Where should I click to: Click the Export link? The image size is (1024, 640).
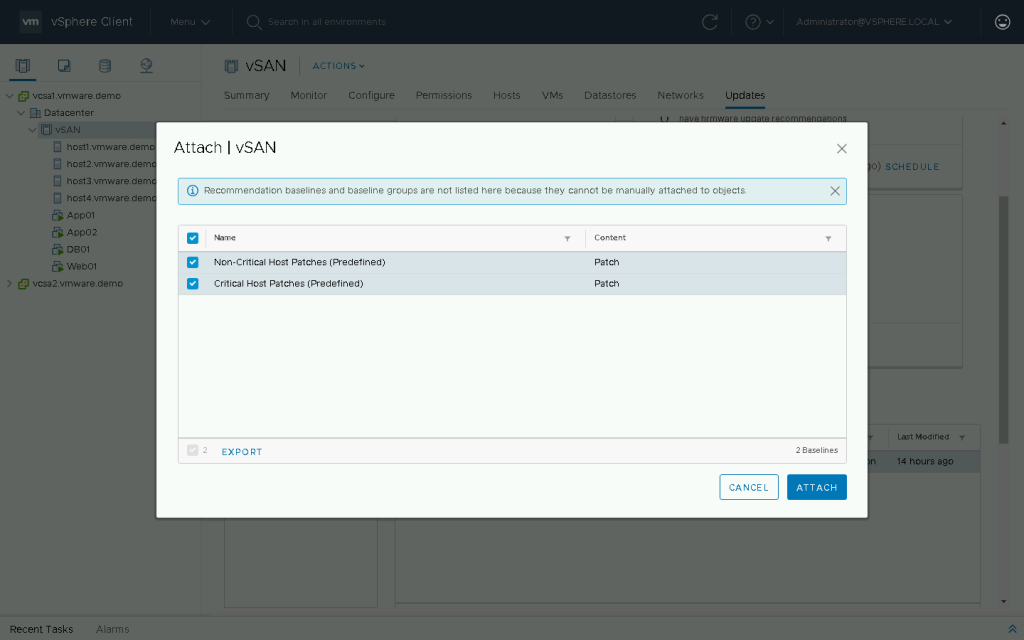[x=242, y=452]
